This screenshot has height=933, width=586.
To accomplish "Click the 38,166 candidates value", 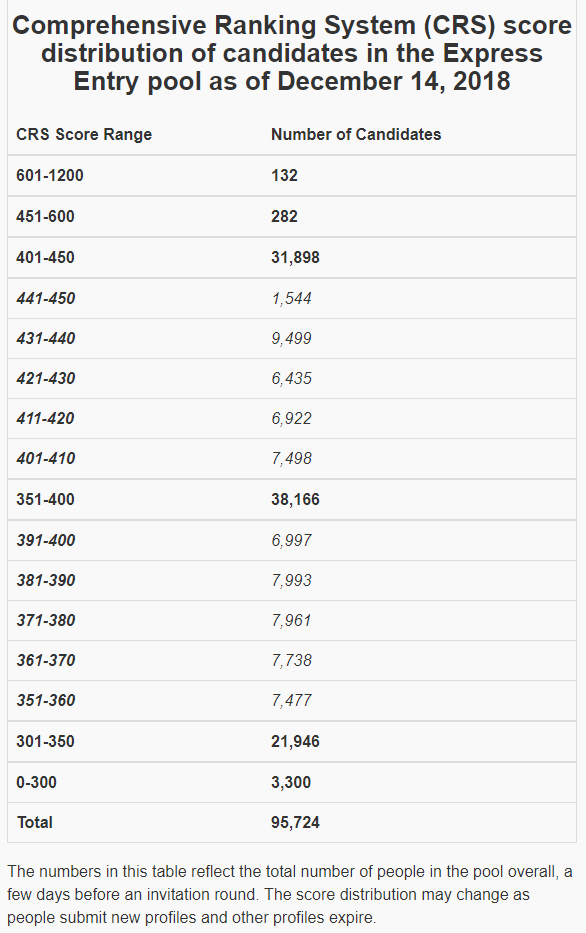I will click(x=296, y=499).
